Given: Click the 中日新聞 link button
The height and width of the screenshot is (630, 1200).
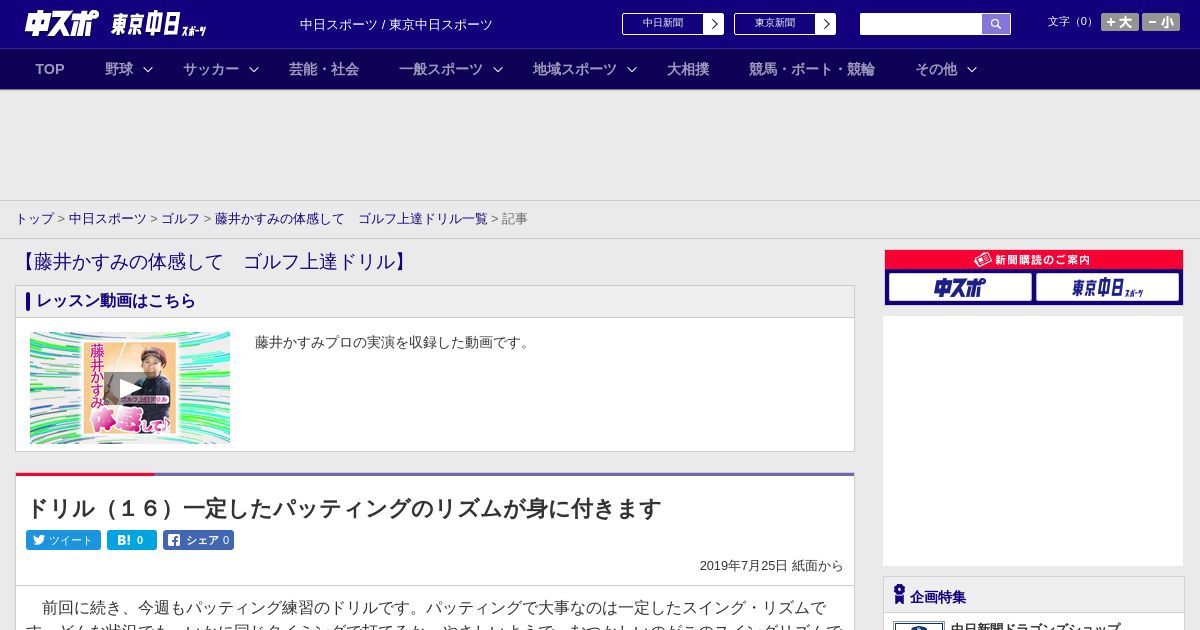Looking at the screenshot, I should (672, 24).
